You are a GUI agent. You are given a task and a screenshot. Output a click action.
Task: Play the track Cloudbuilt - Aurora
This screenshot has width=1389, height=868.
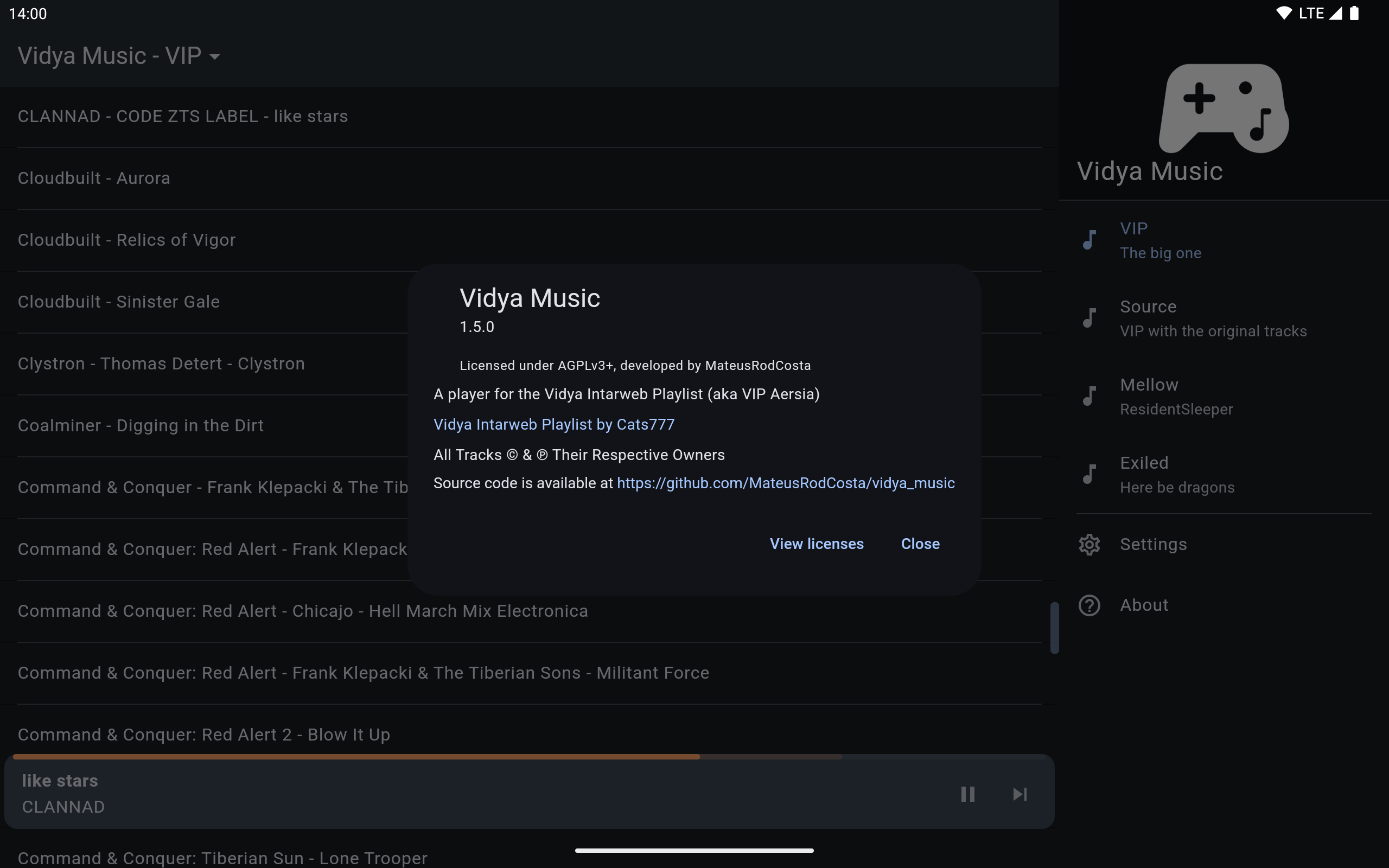[x=94, y=178]
